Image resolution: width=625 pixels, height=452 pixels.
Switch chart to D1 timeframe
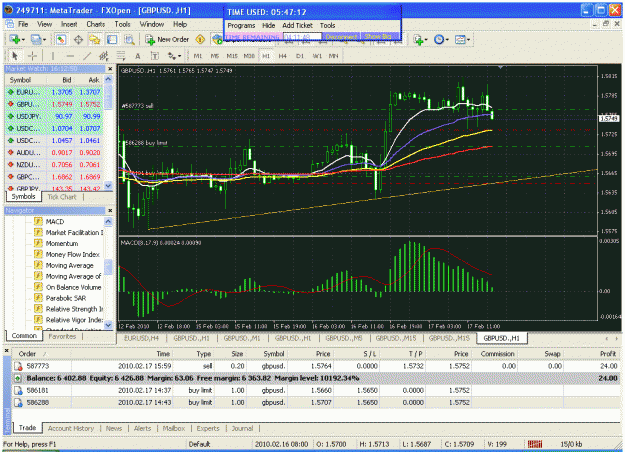300,56
